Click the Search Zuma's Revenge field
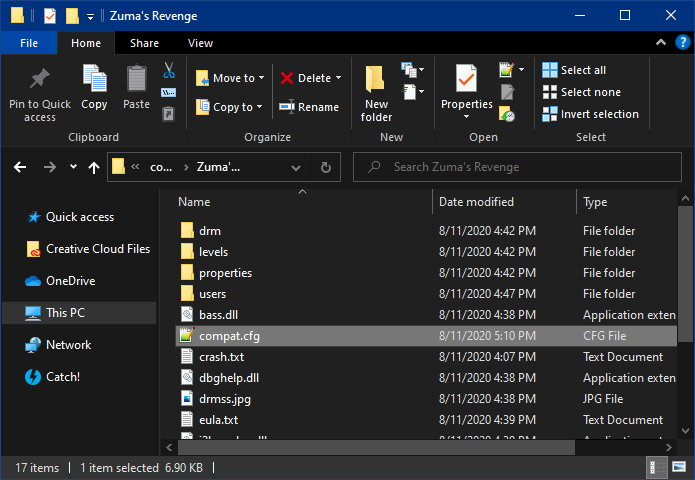Screen dimensions: 695x480 517,167
